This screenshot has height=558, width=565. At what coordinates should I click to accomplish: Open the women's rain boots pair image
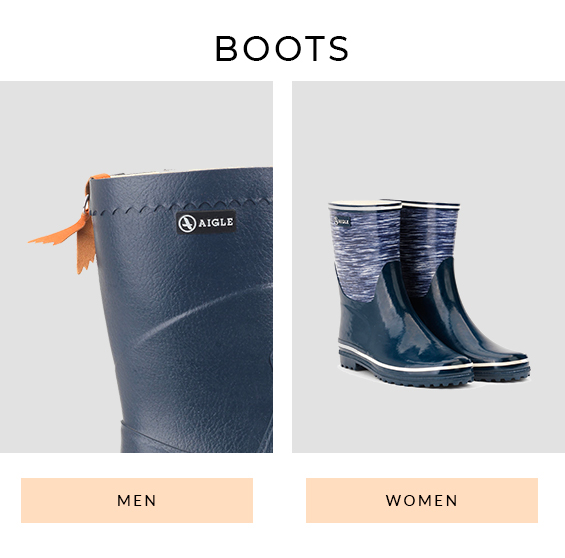point(428,267)
